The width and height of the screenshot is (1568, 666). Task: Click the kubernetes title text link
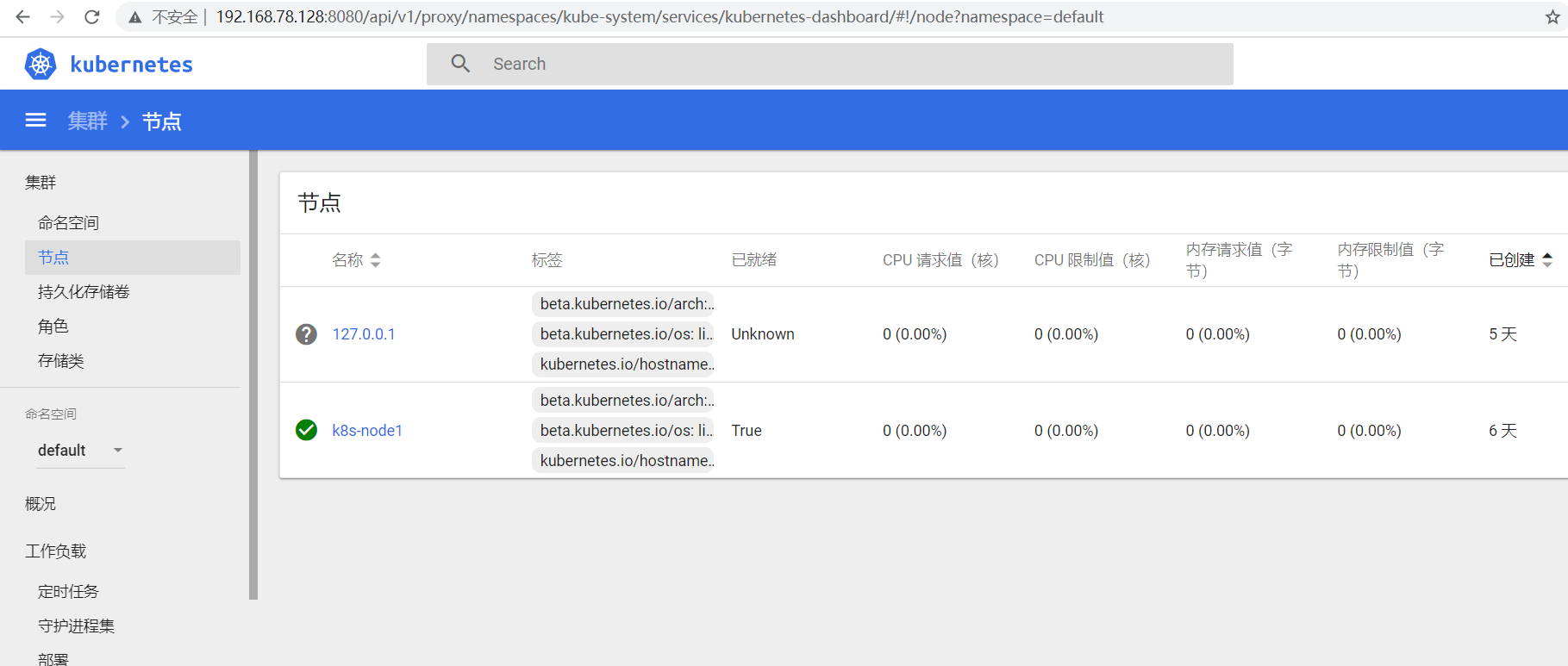pyautogui.click(x=131, y=65)
